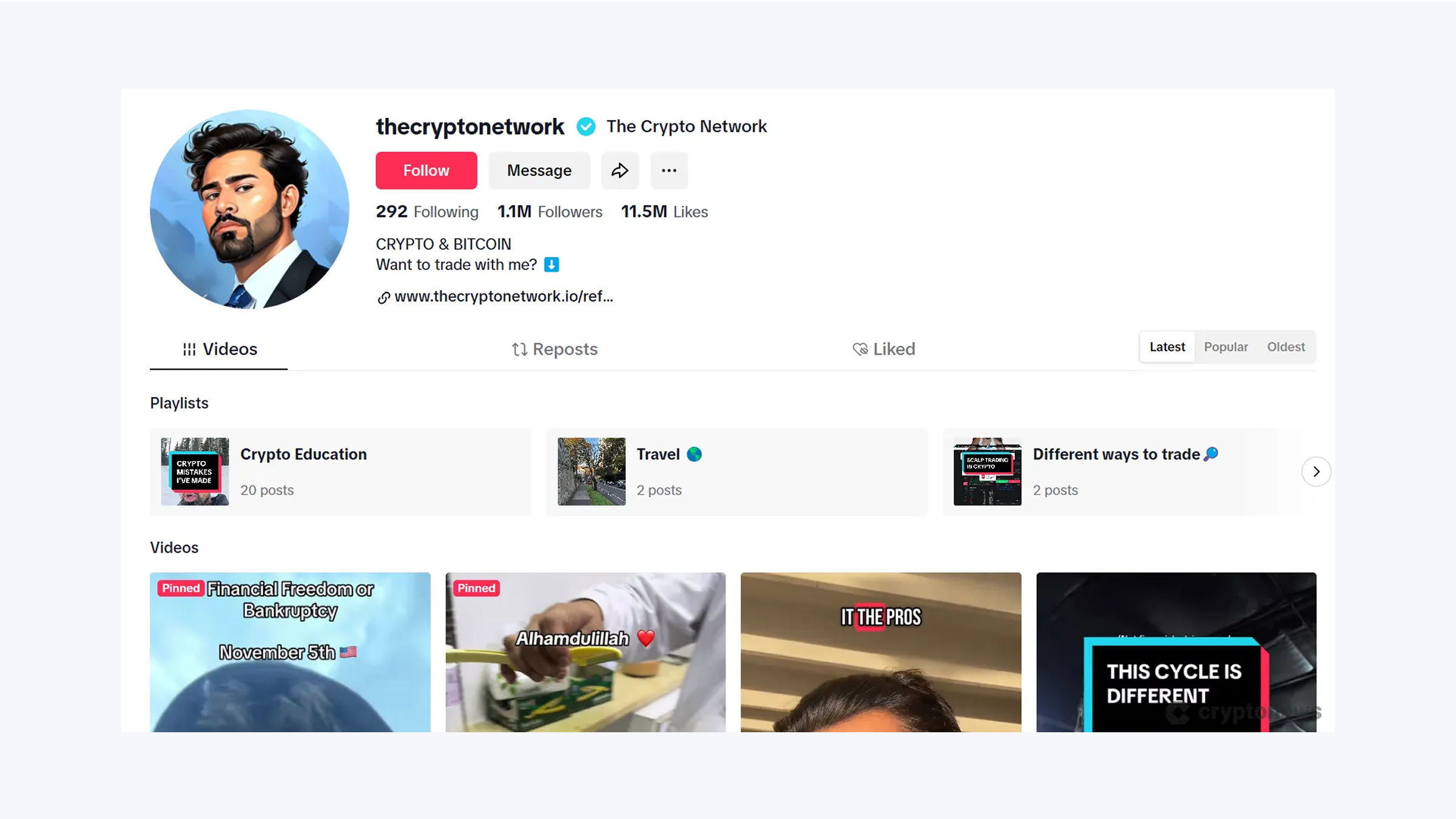Open www.thecryptonetwork.io referral link

click(x=504, y=296)
